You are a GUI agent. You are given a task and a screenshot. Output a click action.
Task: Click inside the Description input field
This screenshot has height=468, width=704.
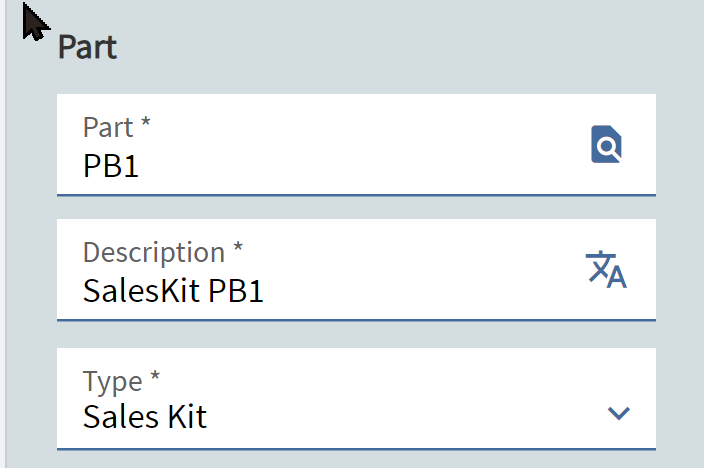tap(356, 270)
